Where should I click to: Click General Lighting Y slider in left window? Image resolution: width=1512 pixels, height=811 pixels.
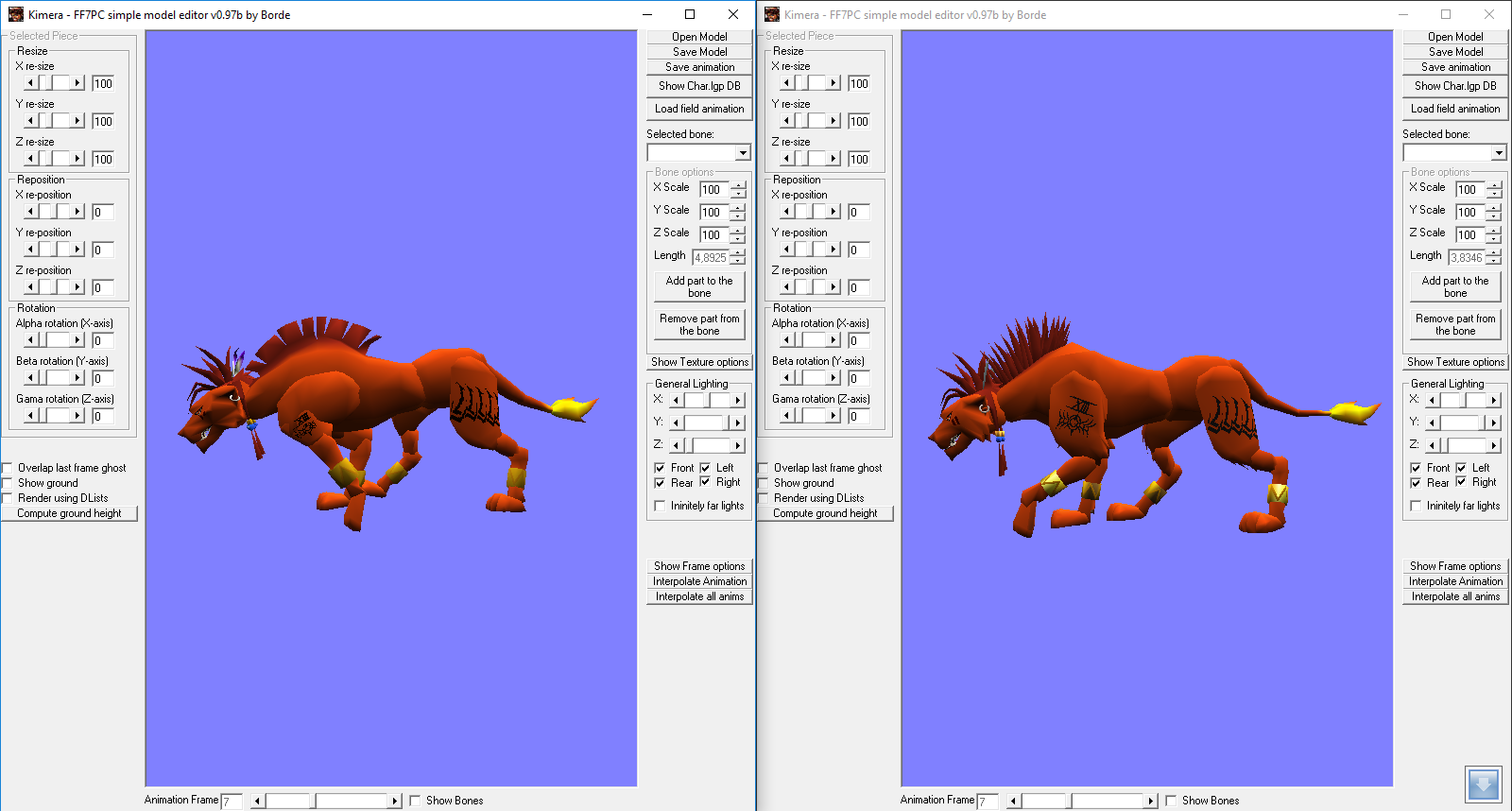coord(707,423)
